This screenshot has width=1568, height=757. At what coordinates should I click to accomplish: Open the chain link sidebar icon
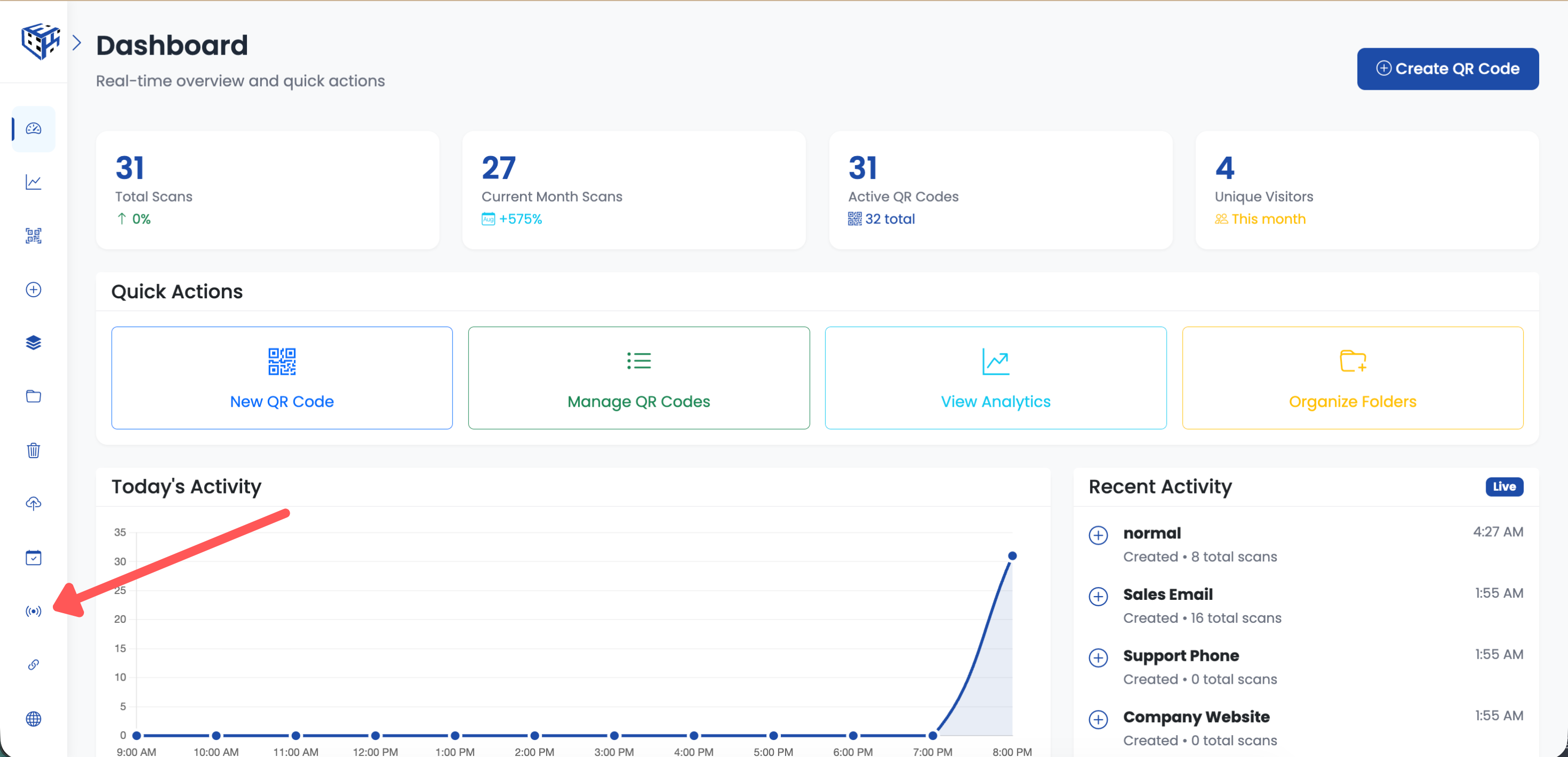[x=34, y=665]
